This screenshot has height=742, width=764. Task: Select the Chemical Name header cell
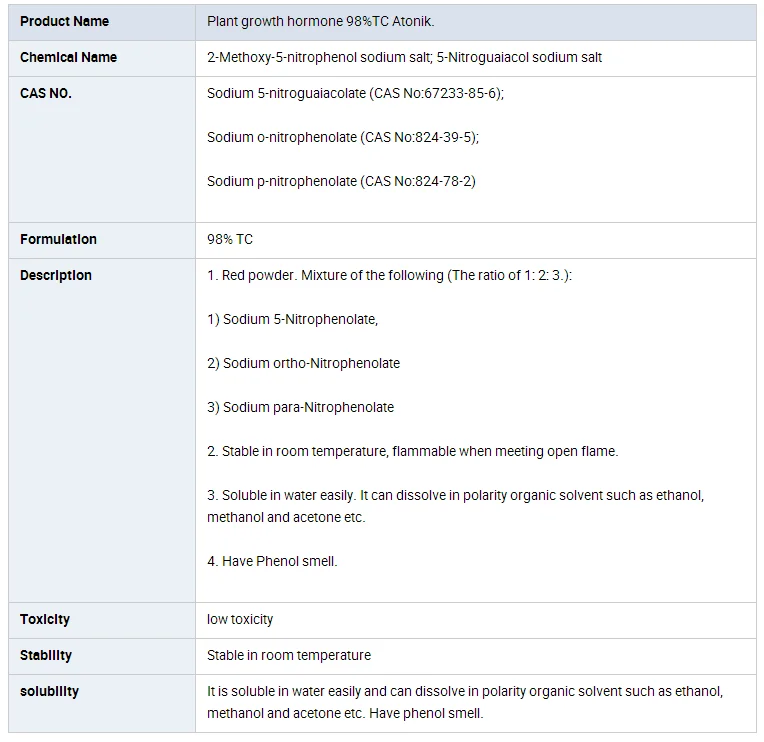[68, 57]
